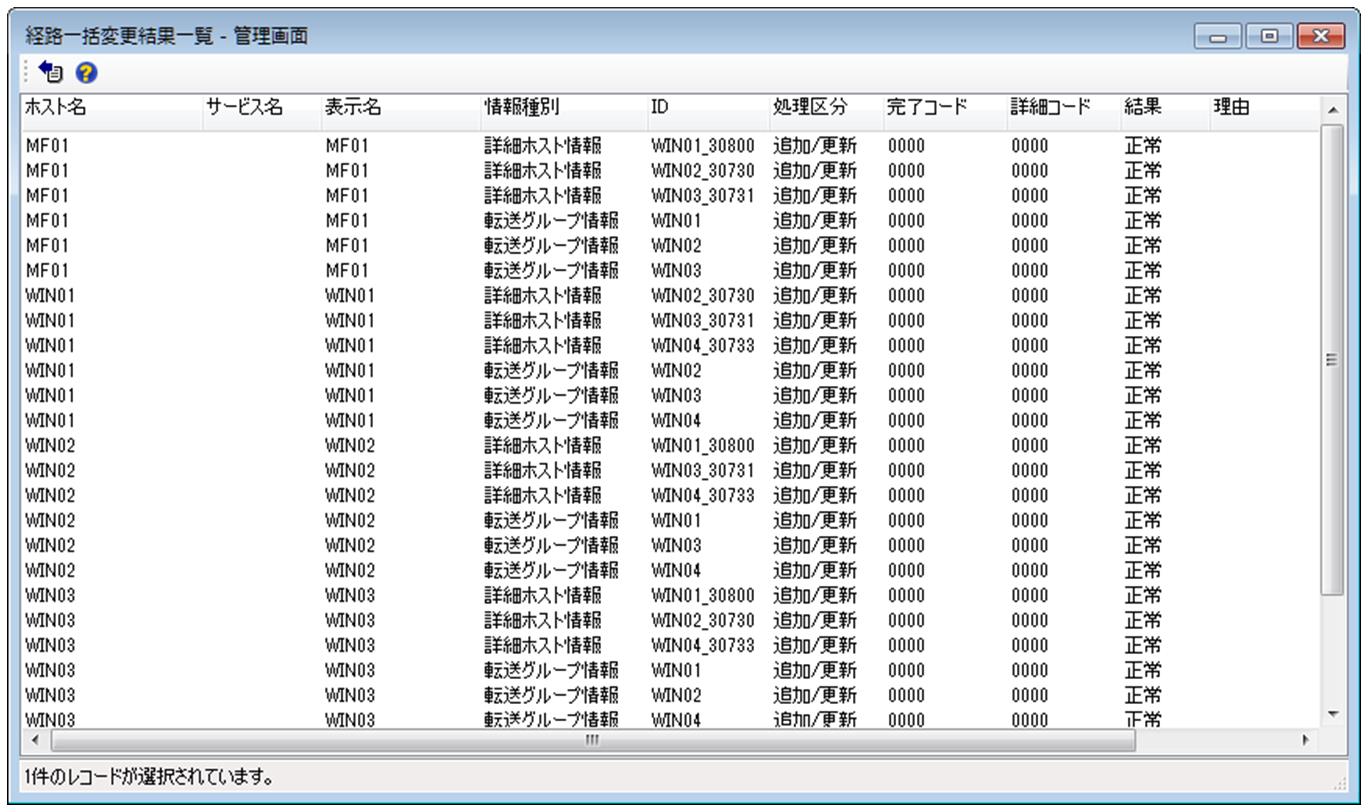The width and height of the screenshot is (1368, 812).
Task: Click status bar record selection message
Action: (x=149, y=776)
